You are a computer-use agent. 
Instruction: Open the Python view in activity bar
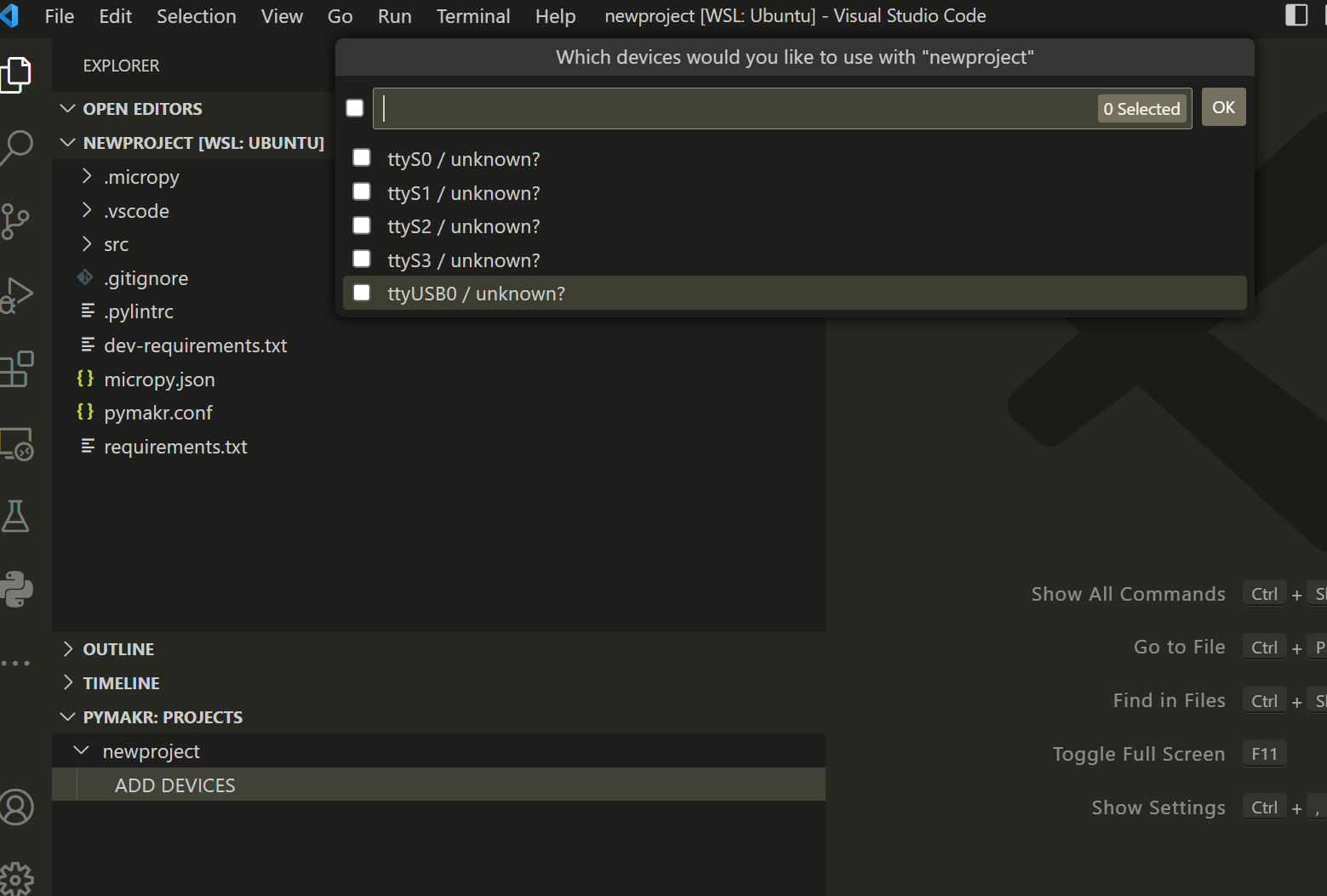pyautogui.click(x=15, y=589)
